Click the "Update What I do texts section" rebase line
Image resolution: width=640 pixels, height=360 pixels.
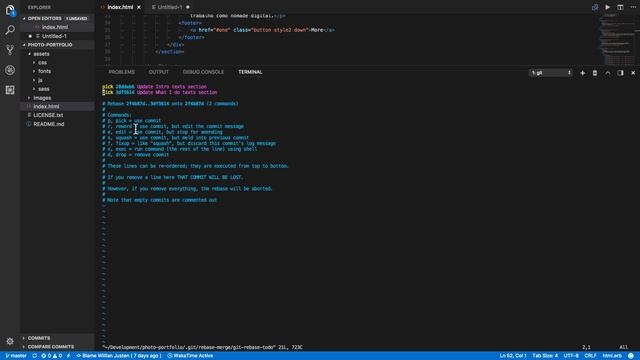point(160,93)
